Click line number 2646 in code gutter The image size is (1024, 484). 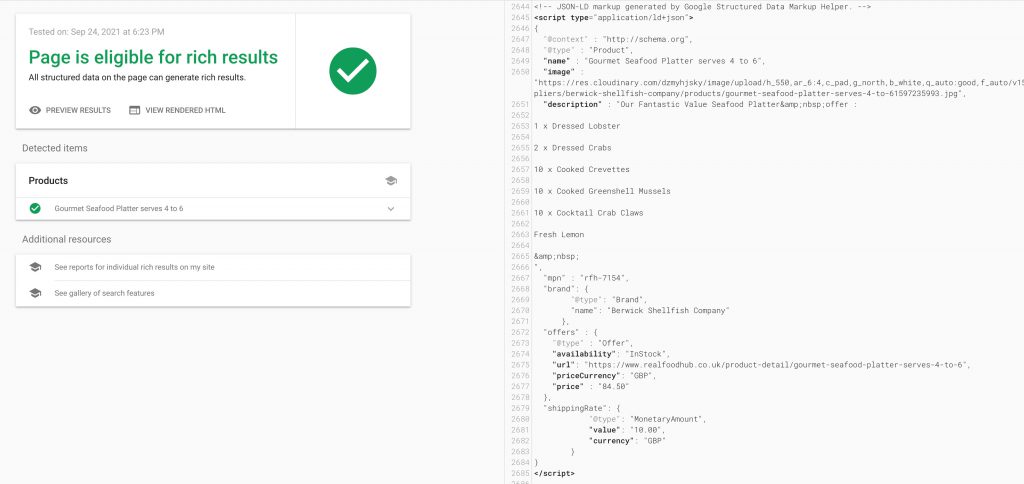click(519, 29)
